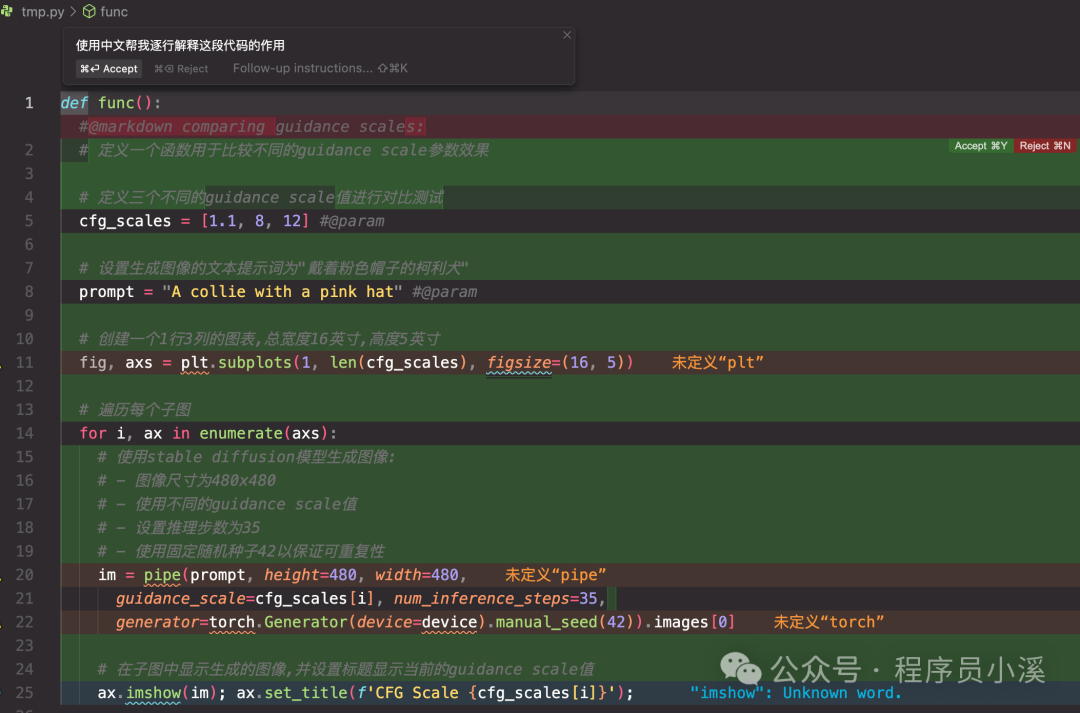Click ax.set_title call on line 25
This screenshot has height=713, width=1080.
coord(434,693)
